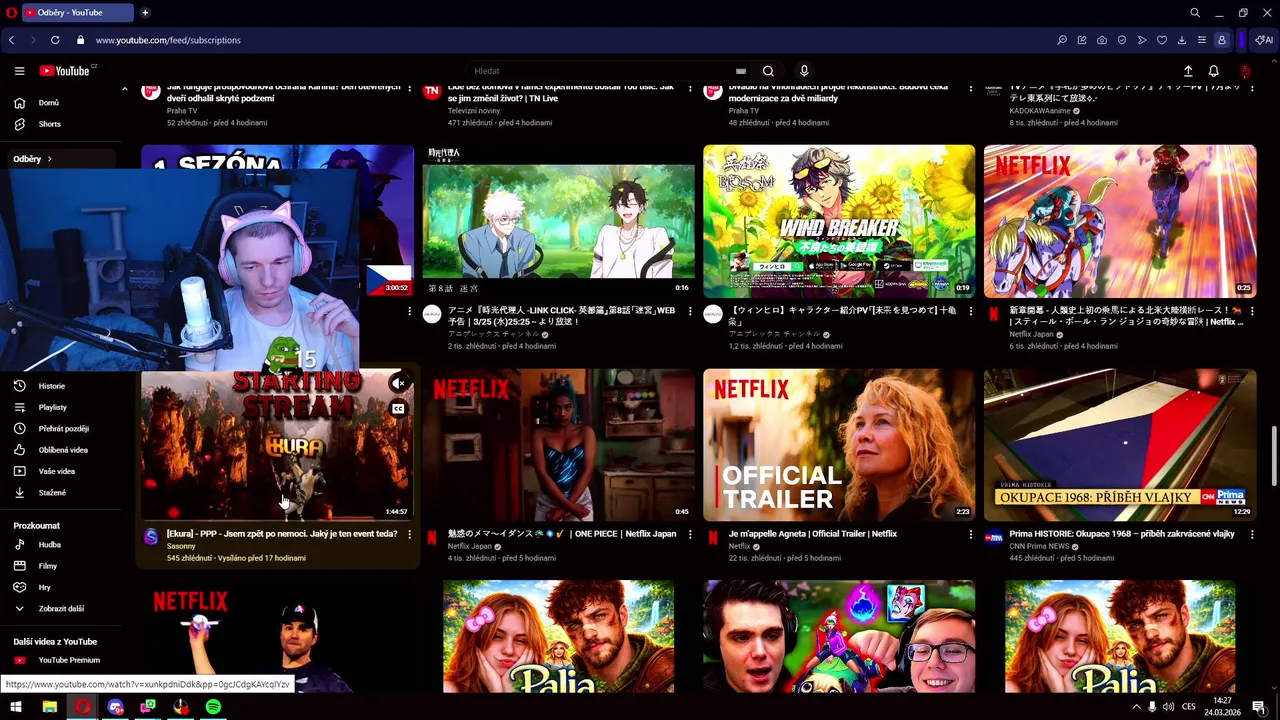The image size is (1280, 720).
Task: Click the closed captions CC badge on Sasonny video
Action: (x=398, y=409)
